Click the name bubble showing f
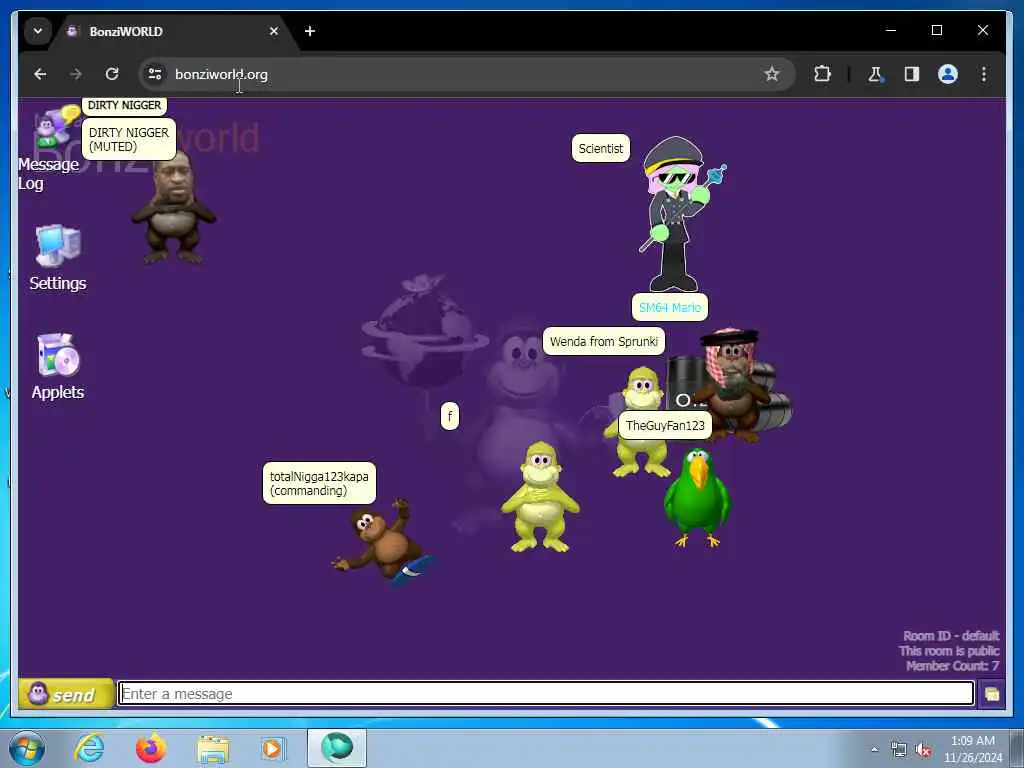 pyautogui.click(x=450, y=416)
